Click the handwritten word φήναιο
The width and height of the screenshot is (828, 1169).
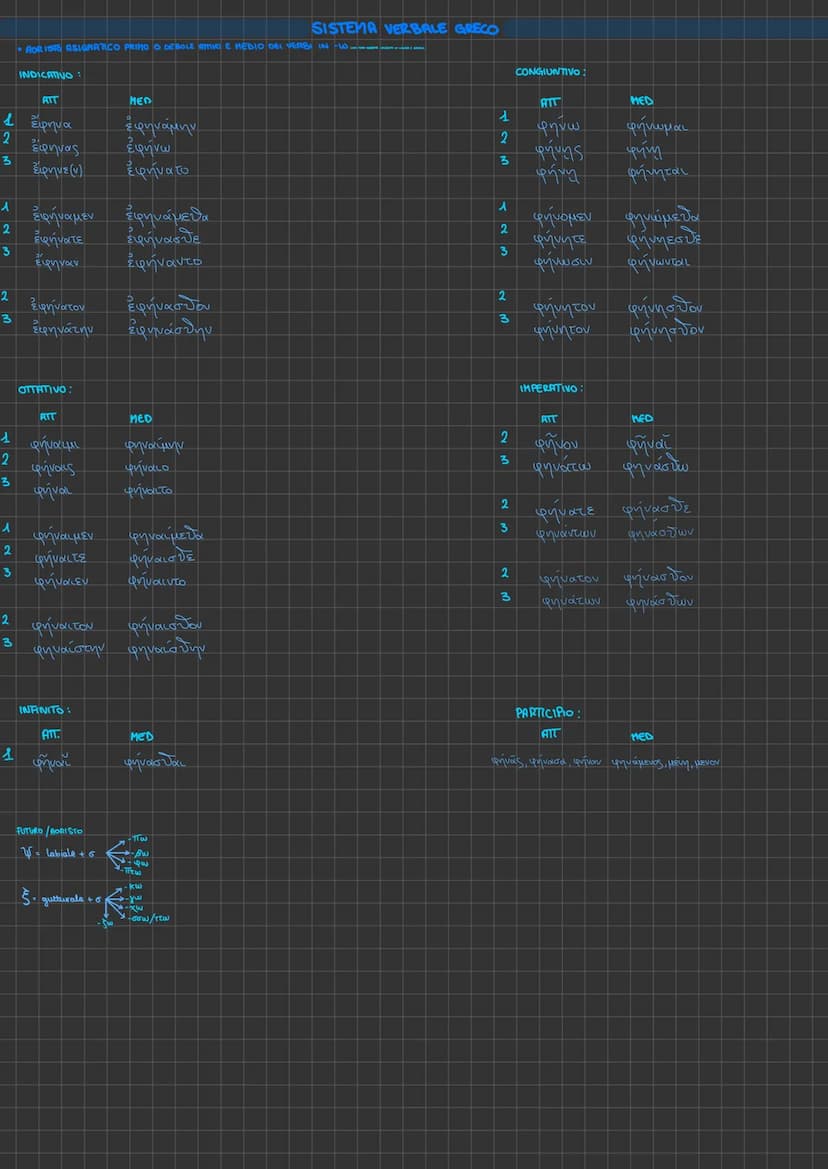click(x=147, y=468)
